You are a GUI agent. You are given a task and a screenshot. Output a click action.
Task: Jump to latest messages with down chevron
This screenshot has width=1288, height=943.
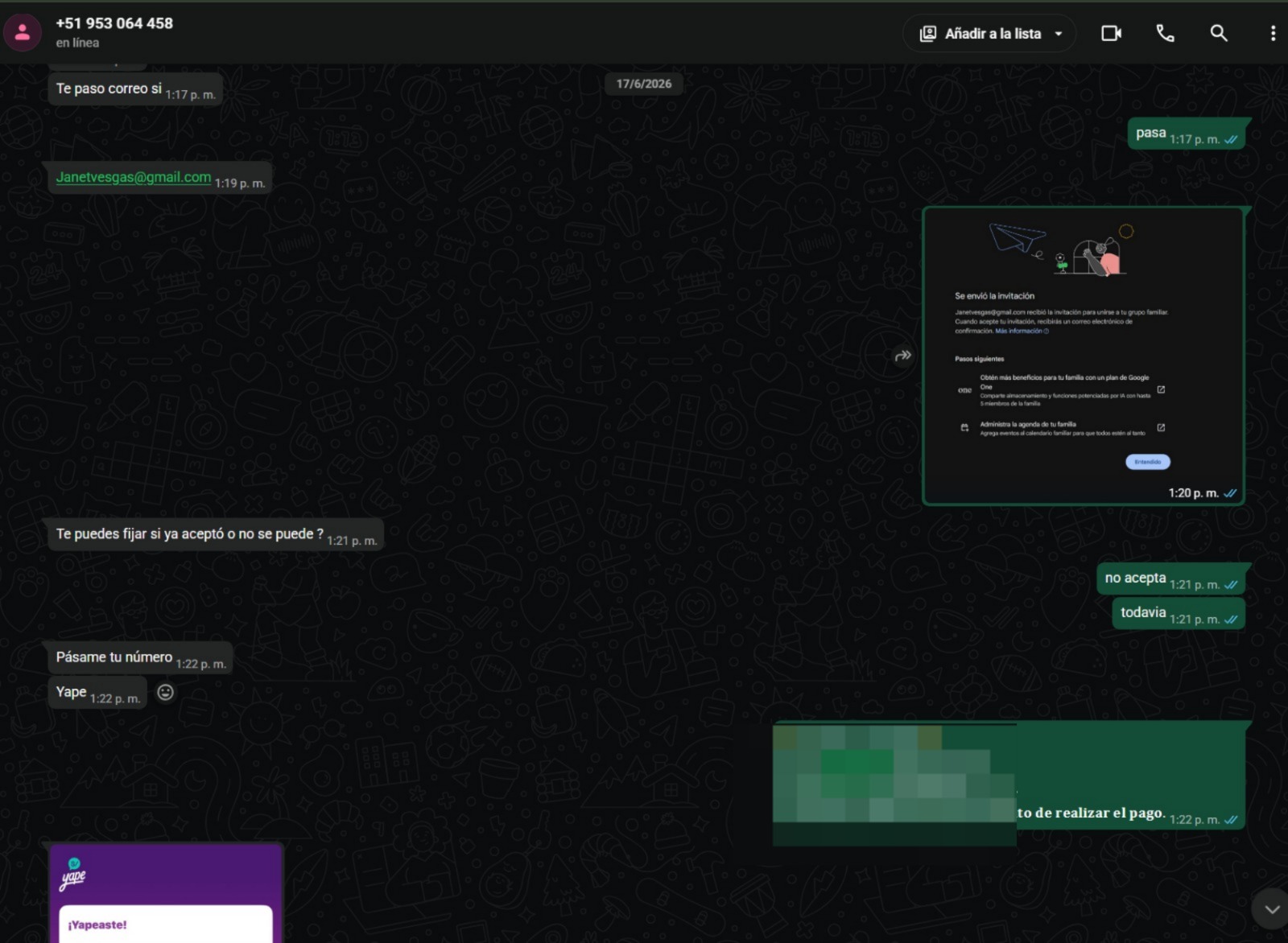[x=1271, y=909]
